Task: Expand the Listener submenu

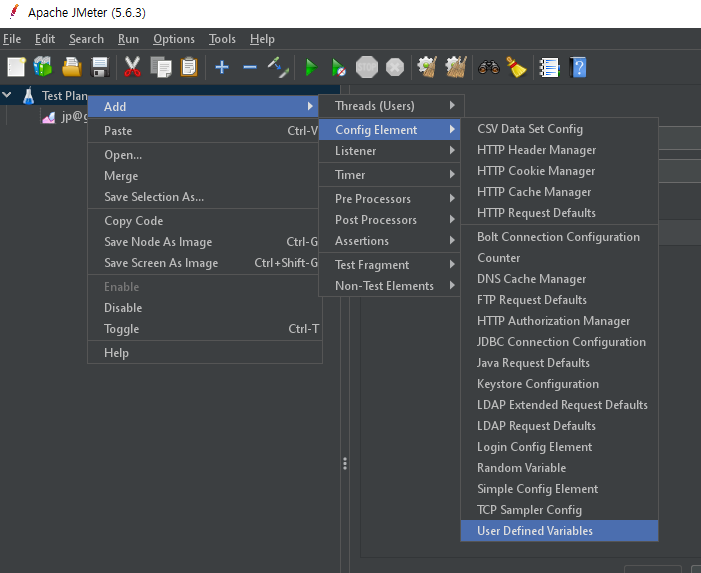Action: point(390,151)
